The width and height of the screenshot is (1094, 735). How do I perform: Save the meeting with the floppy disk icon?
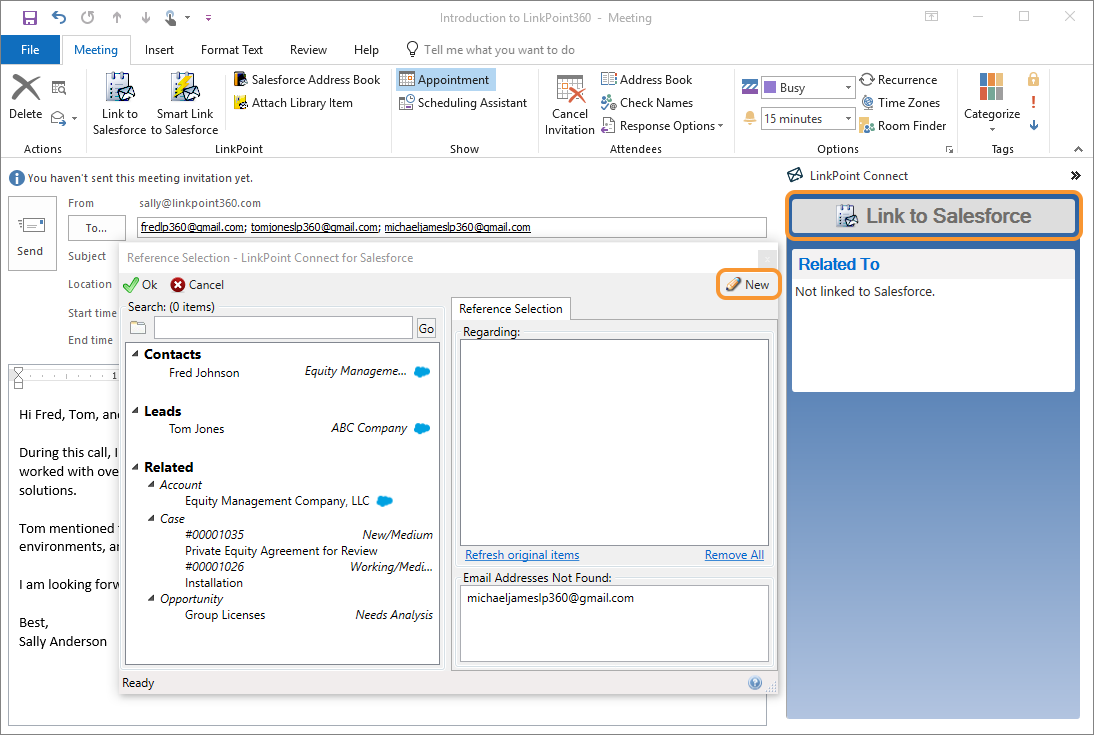pyautogui.click(x=29, y=17)
